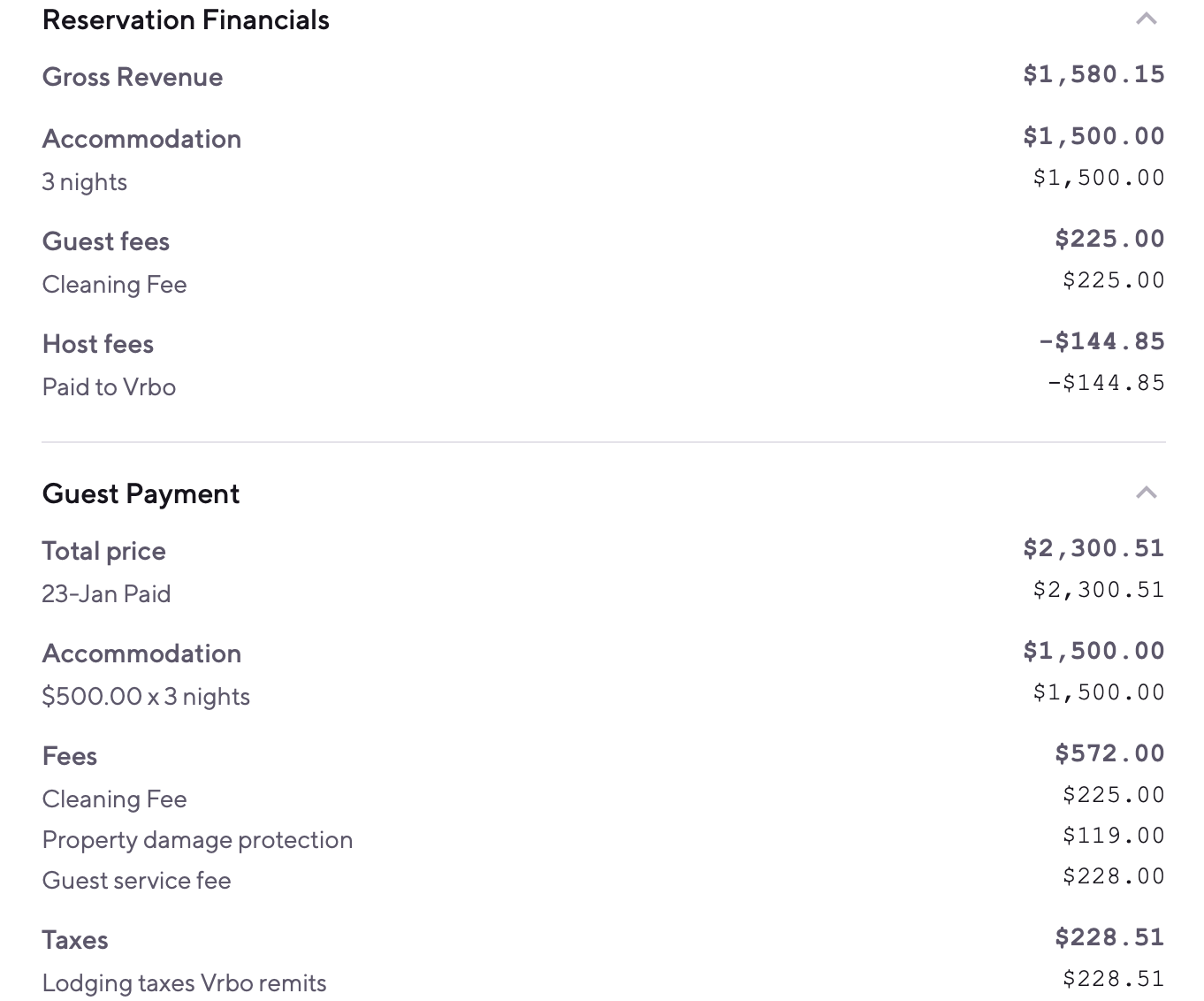Click the Guest Payment heading

141,494
